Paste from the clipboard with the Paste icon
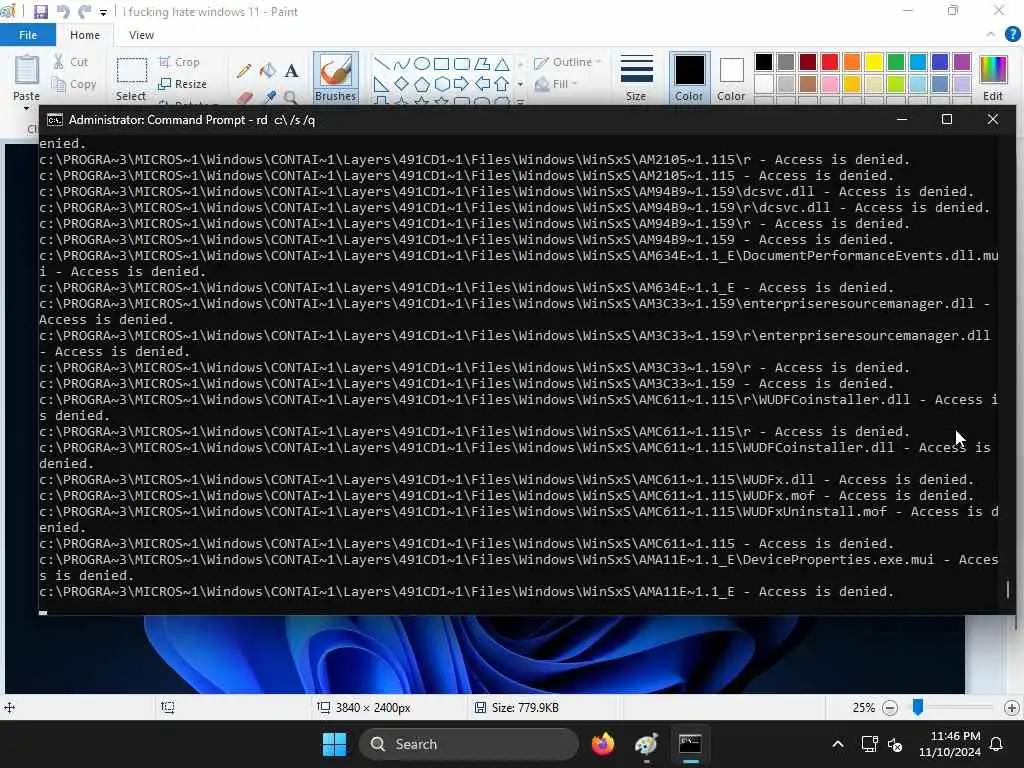The image size is (1024, 768). pos(27,71)
